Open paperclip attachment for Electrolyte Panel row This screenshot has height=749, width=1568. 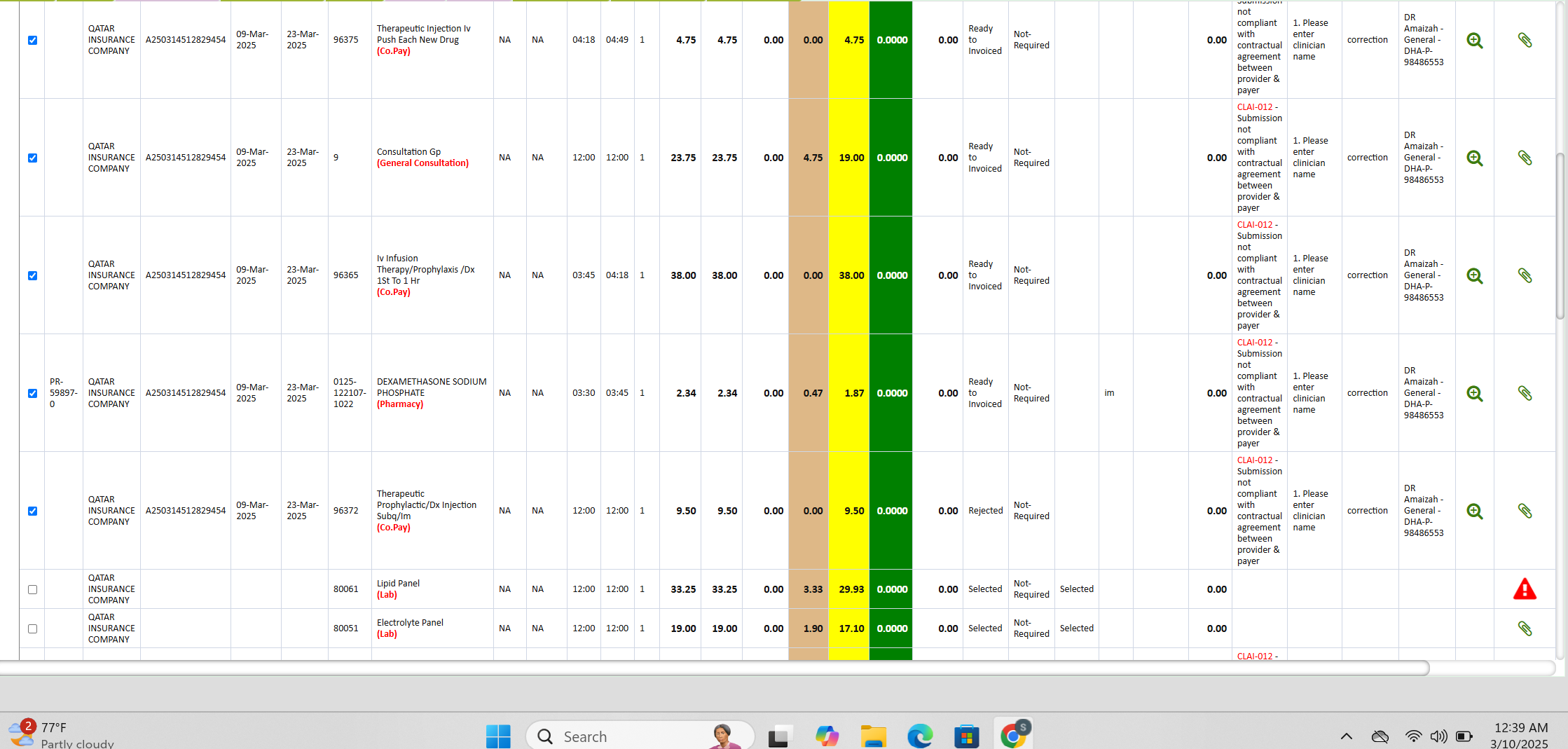[x=1525, y=628]
